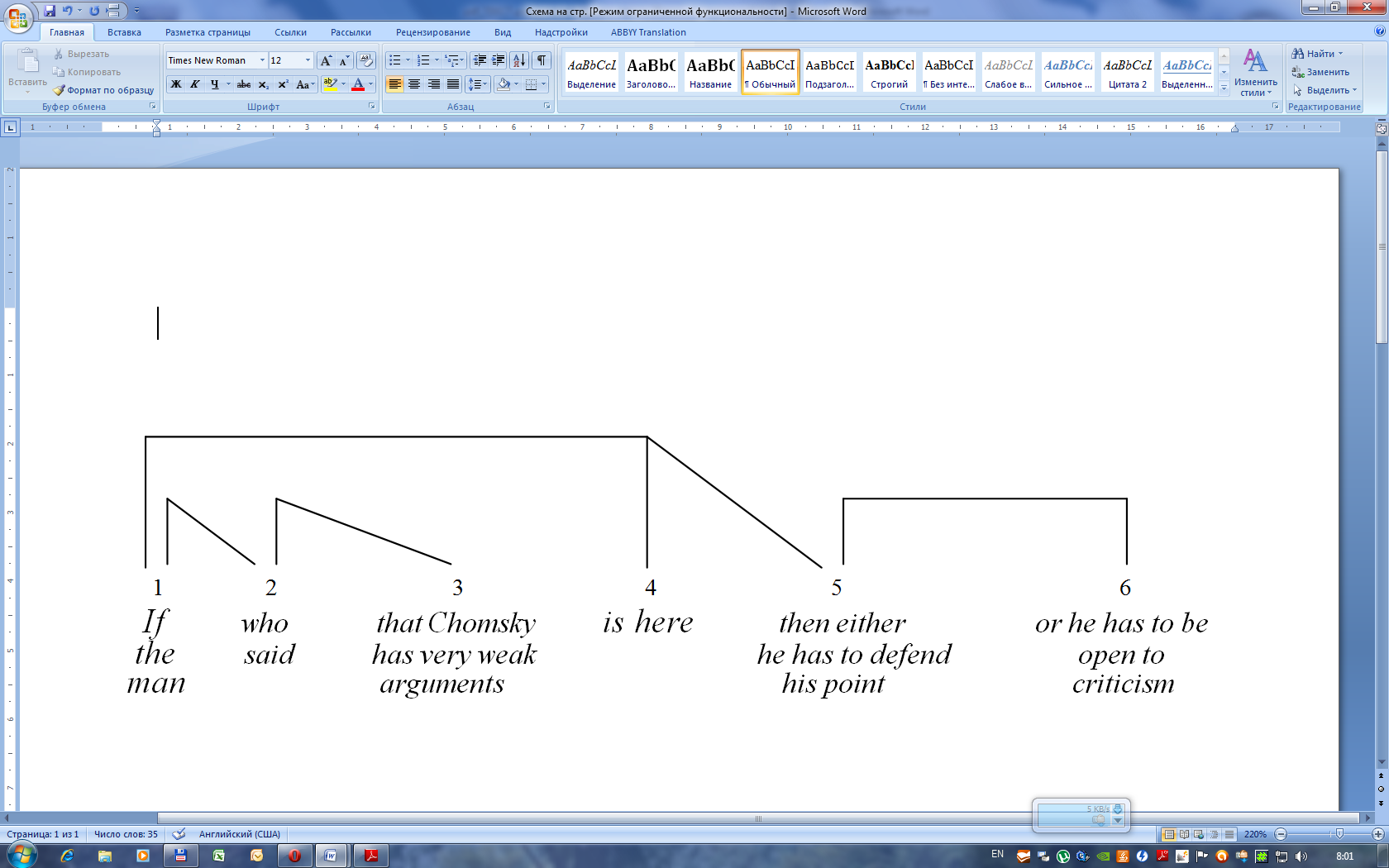Image resolution: width=1389 pixels, height=868 pixels.
Task: Toggle underline (Ч) formatting
Action: pos(215,84)
